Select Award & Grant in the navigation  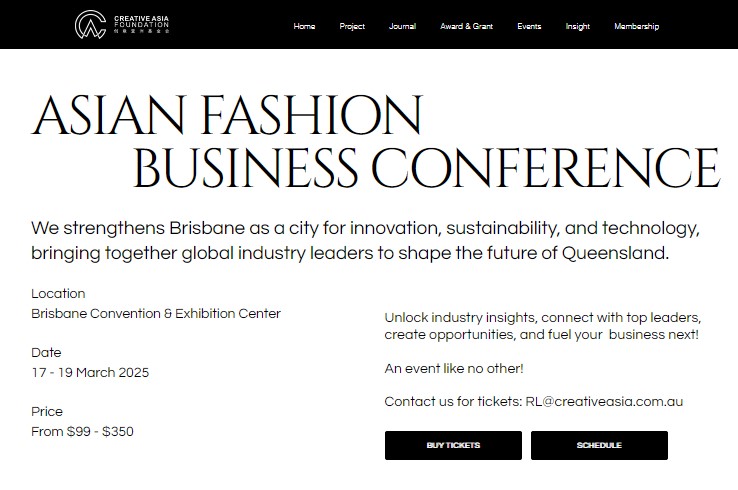click(466, 26)
